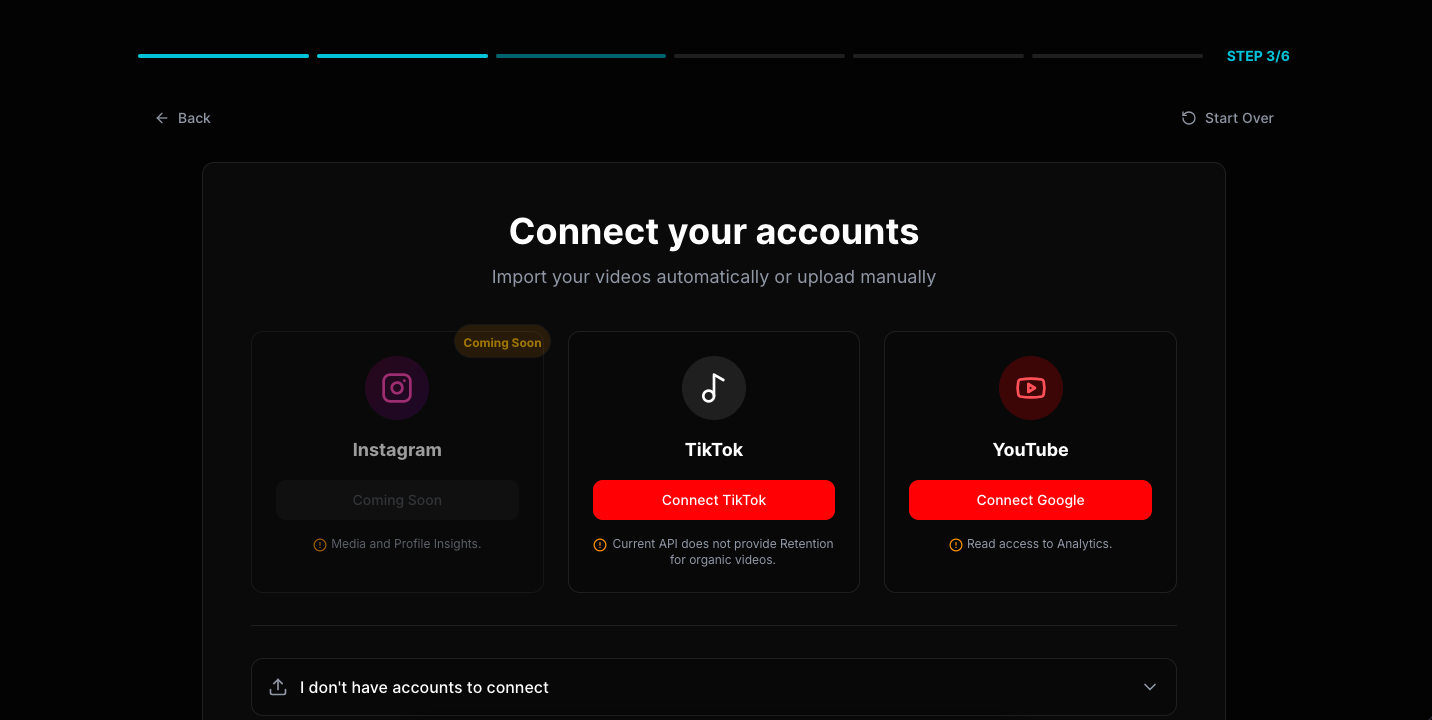Click 'Import your videos automatically or upload manually' text
Screen dimensions: 1432x720
coord(714,277)
